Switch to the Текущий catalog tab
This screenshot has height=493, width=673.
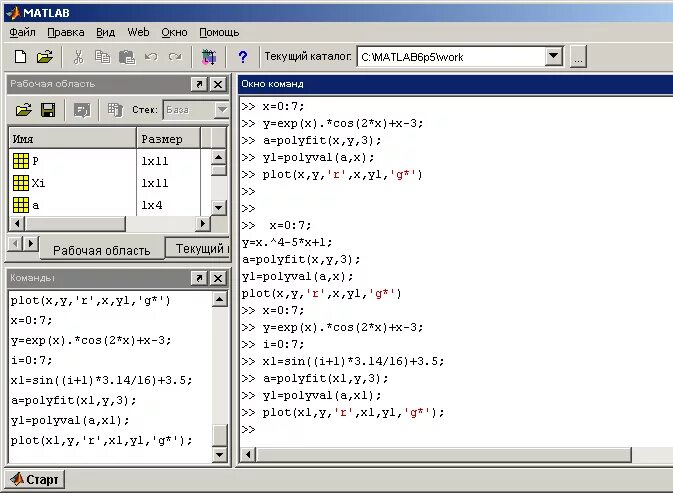point(198,248)
